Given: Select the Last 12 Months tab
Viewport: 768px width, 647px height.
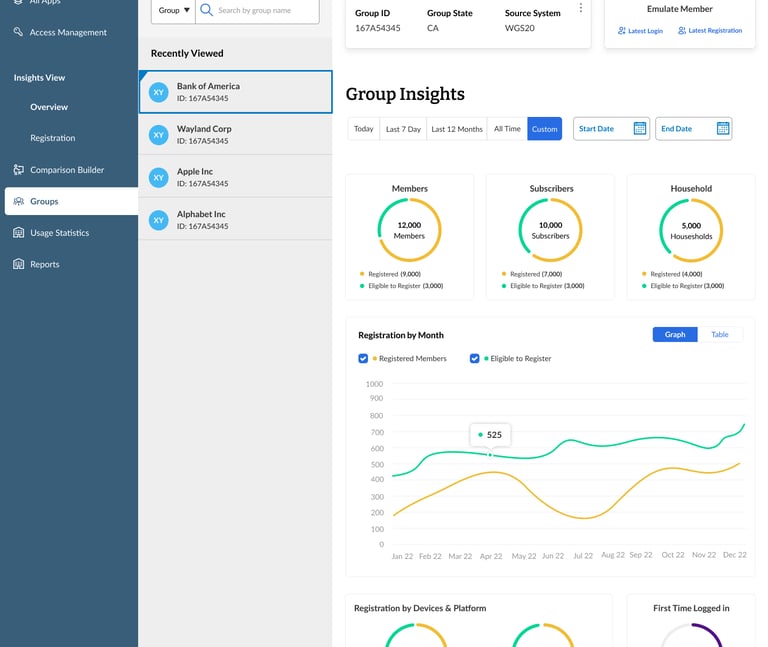Looking at the screenshot, I should 457,129.
